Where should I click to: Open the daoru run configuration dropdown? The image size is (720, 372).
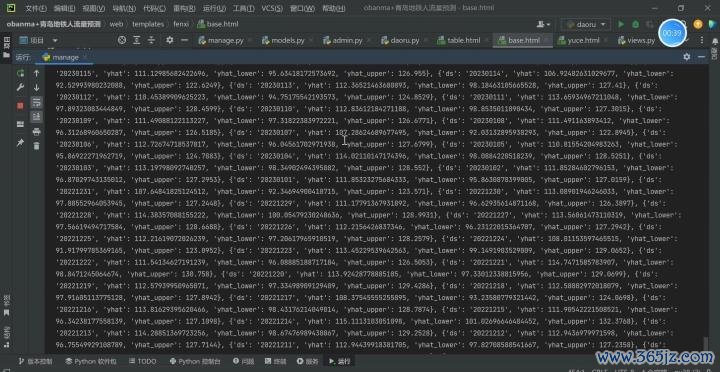tap(586, 24)
